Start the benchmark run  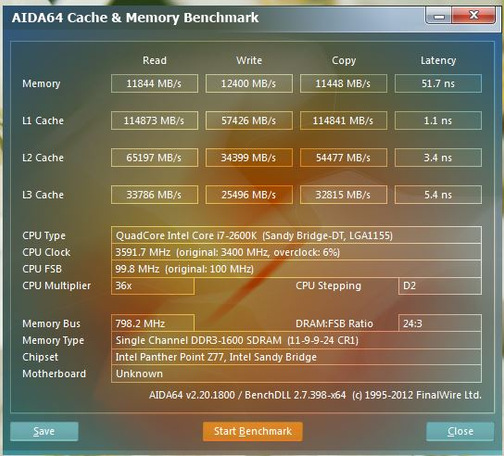(x=253, y=431)
